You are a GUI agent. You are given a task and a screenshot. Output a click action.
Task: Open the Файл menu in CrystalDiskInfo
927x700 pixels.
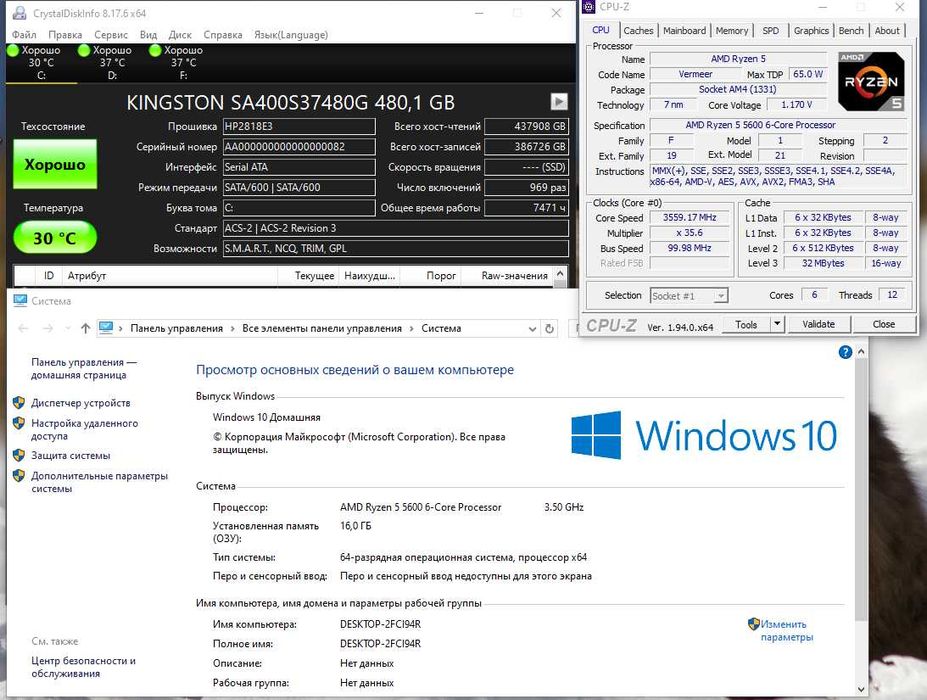(24, 35)
